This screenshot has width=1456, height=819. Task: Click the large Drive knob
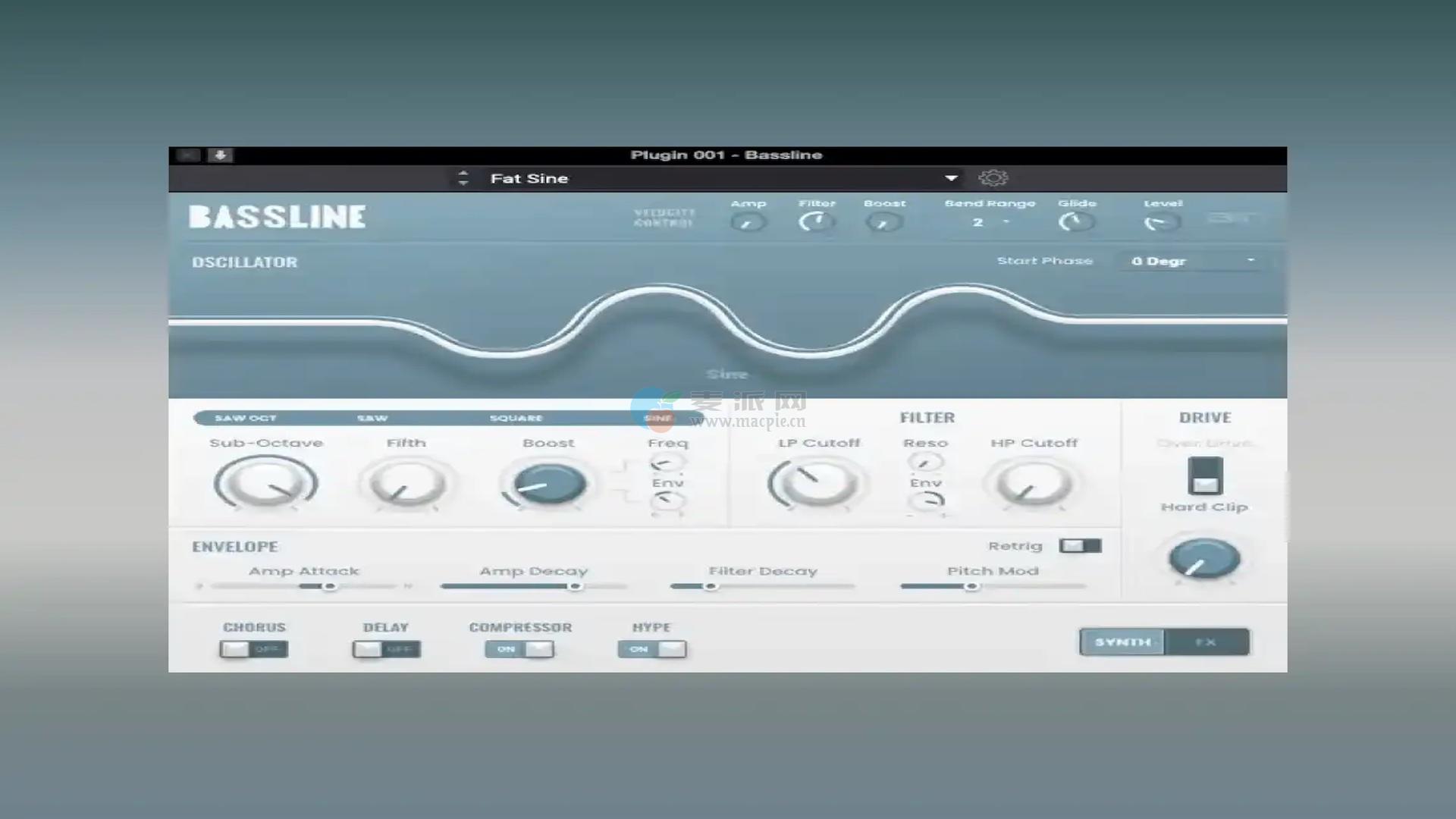[x=1204, y=560]
